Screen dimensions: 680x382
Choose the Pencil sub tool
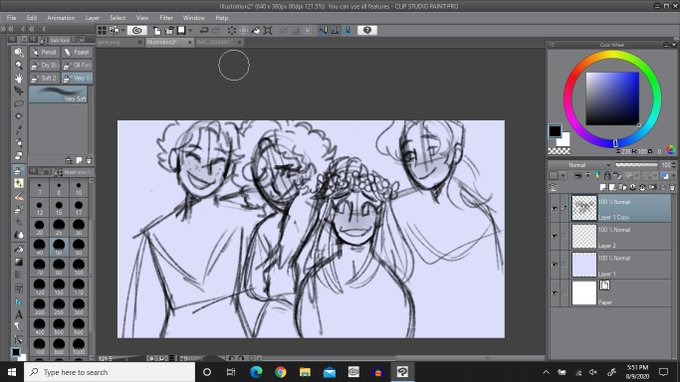point(45,52)
